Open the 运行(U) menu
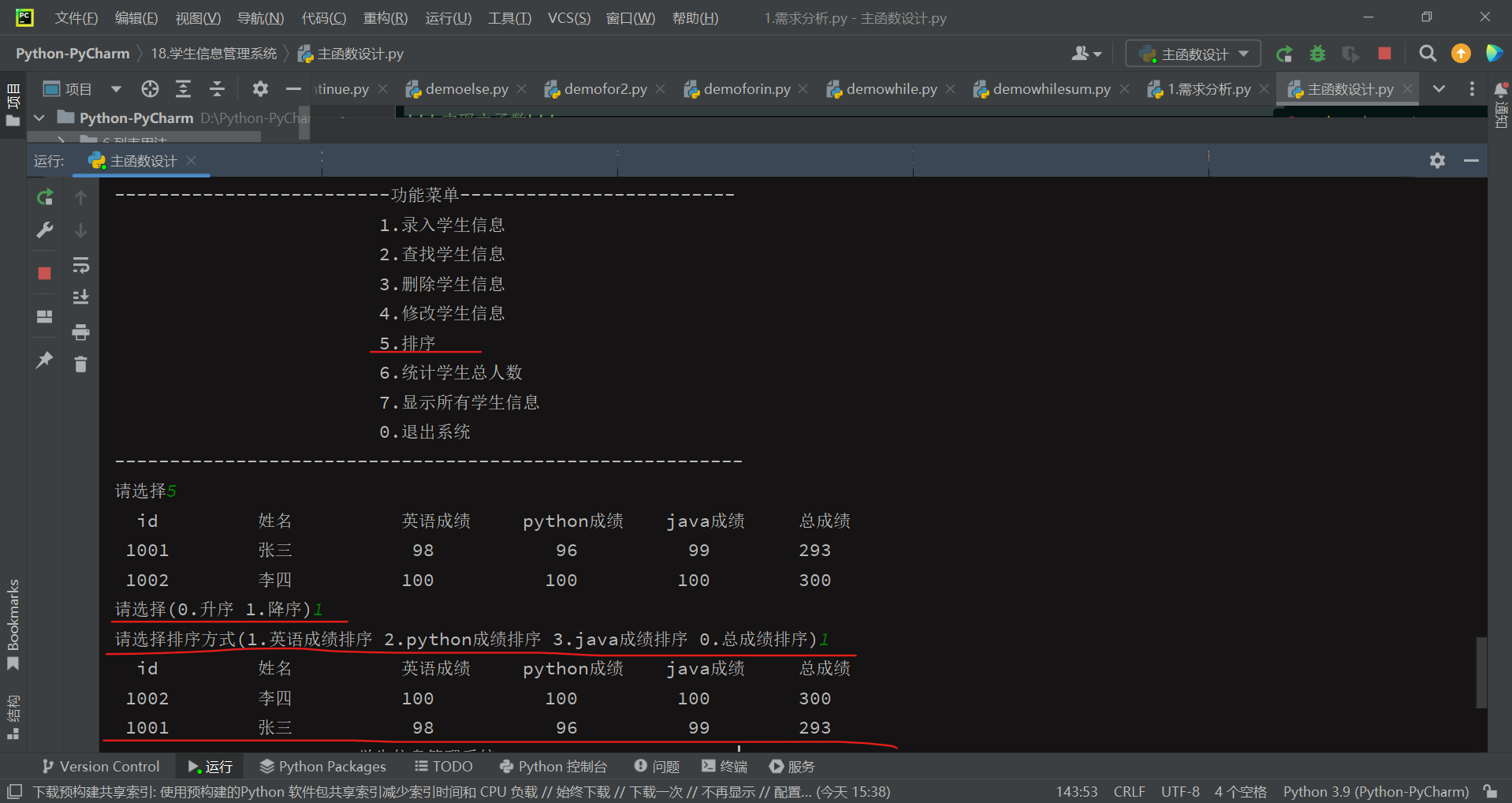The width and height of the screenshot is (1512, 803). [x=448, y=18]
